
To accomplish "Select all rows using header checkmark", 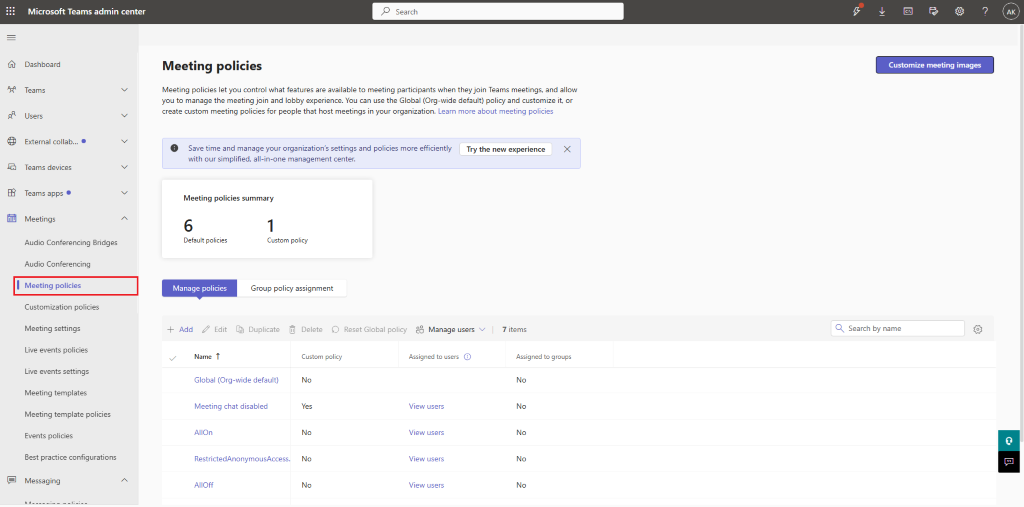I will tap(173, 357).
